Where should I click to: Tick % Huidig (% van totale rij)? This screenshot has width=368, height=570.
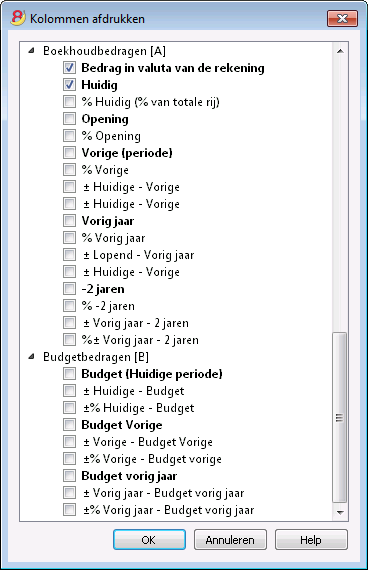pos(69,102)
